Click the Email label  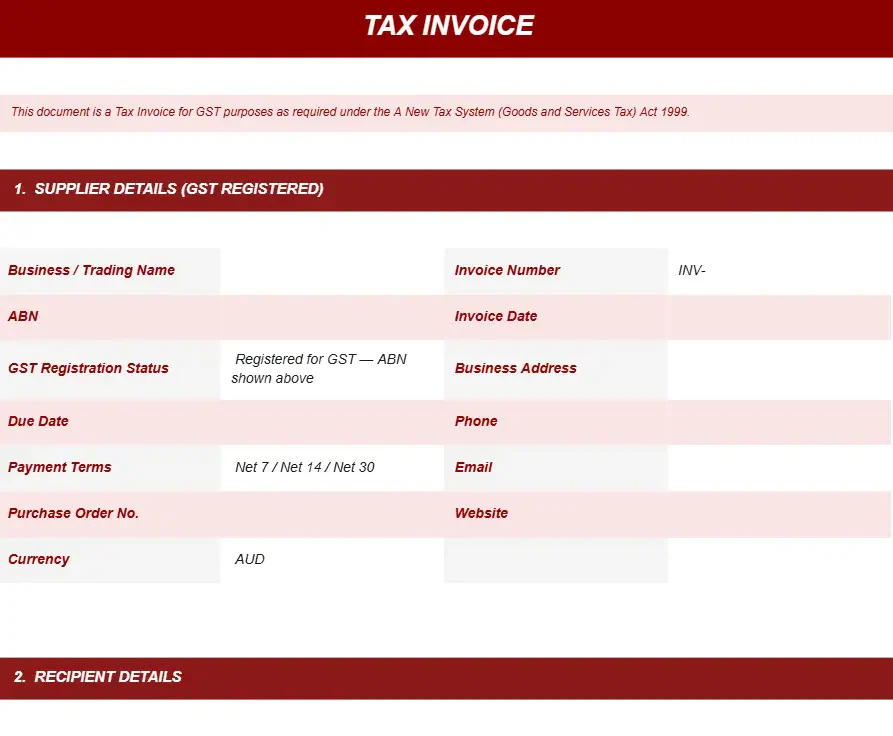click(x=473, y=467)
